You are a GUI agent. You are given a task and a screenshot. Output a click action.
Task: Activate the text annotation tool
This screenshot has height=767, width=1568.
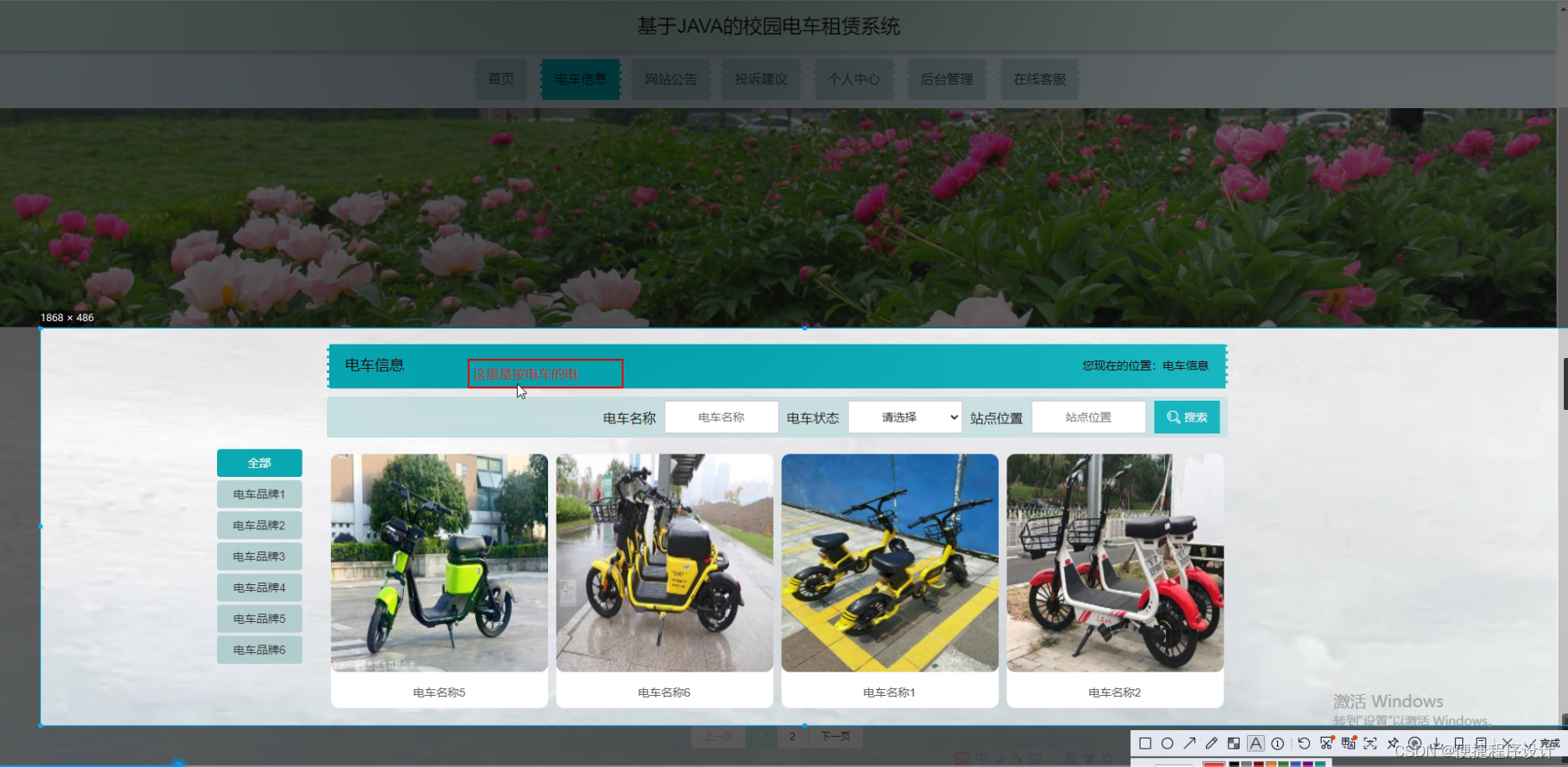[1255, 744]
